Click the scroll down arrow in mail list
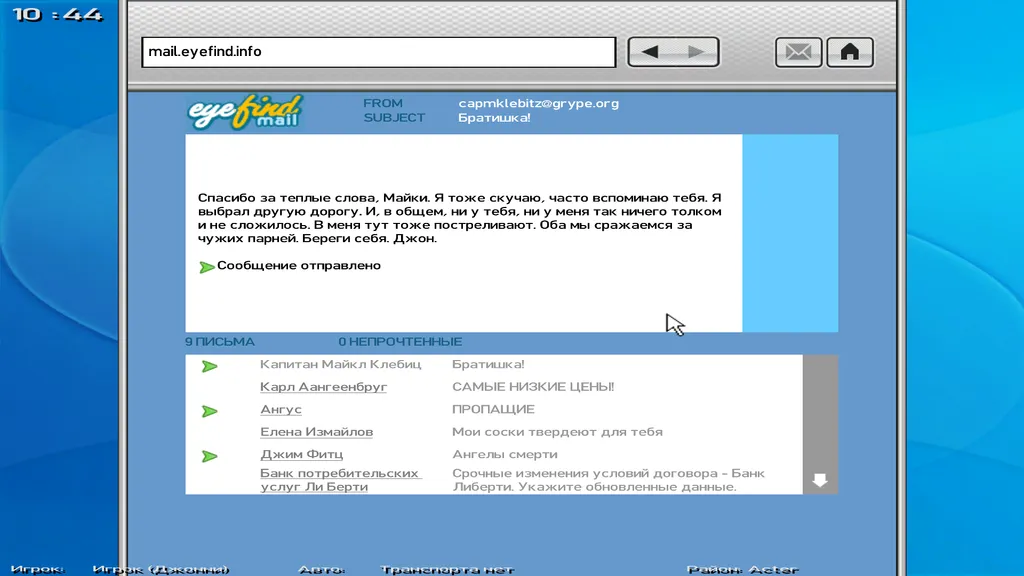Screen dimensions: 1024x576 pyautogui.click(x=820, y=480)
